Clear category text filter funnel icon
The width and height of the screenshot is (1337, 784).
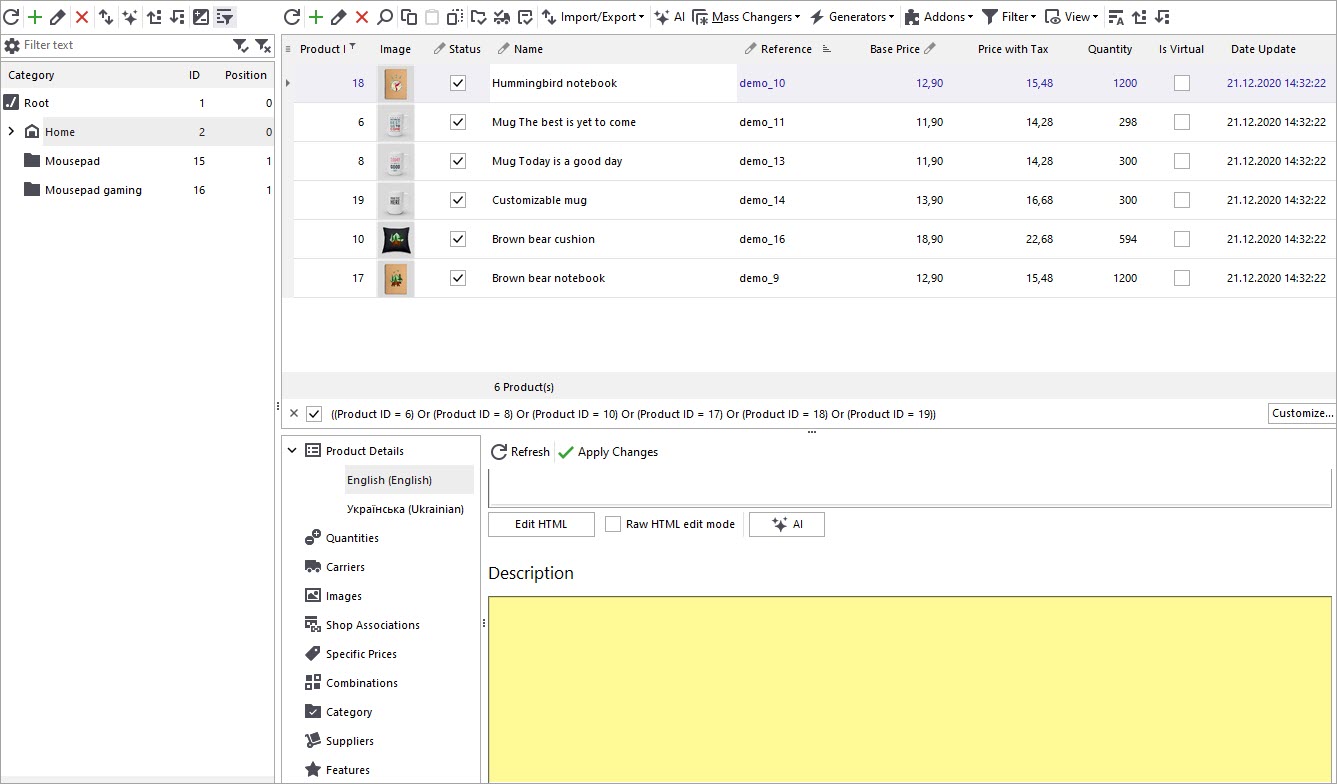(262, 45)
